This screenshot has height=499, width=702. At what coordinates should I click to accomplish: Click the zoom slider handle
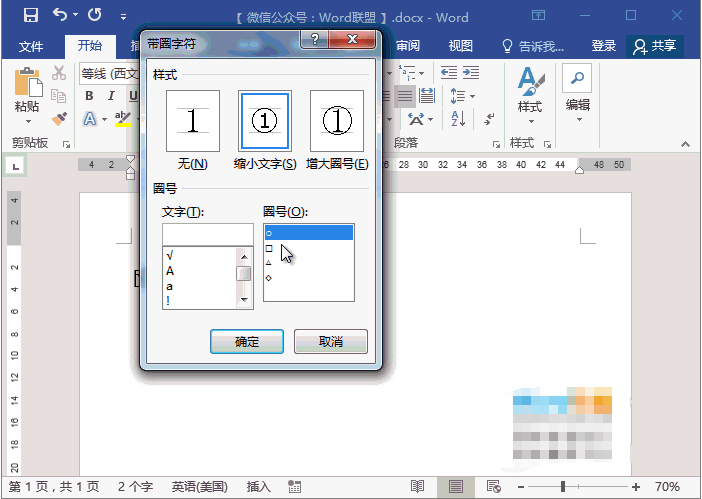pos(563,486)
